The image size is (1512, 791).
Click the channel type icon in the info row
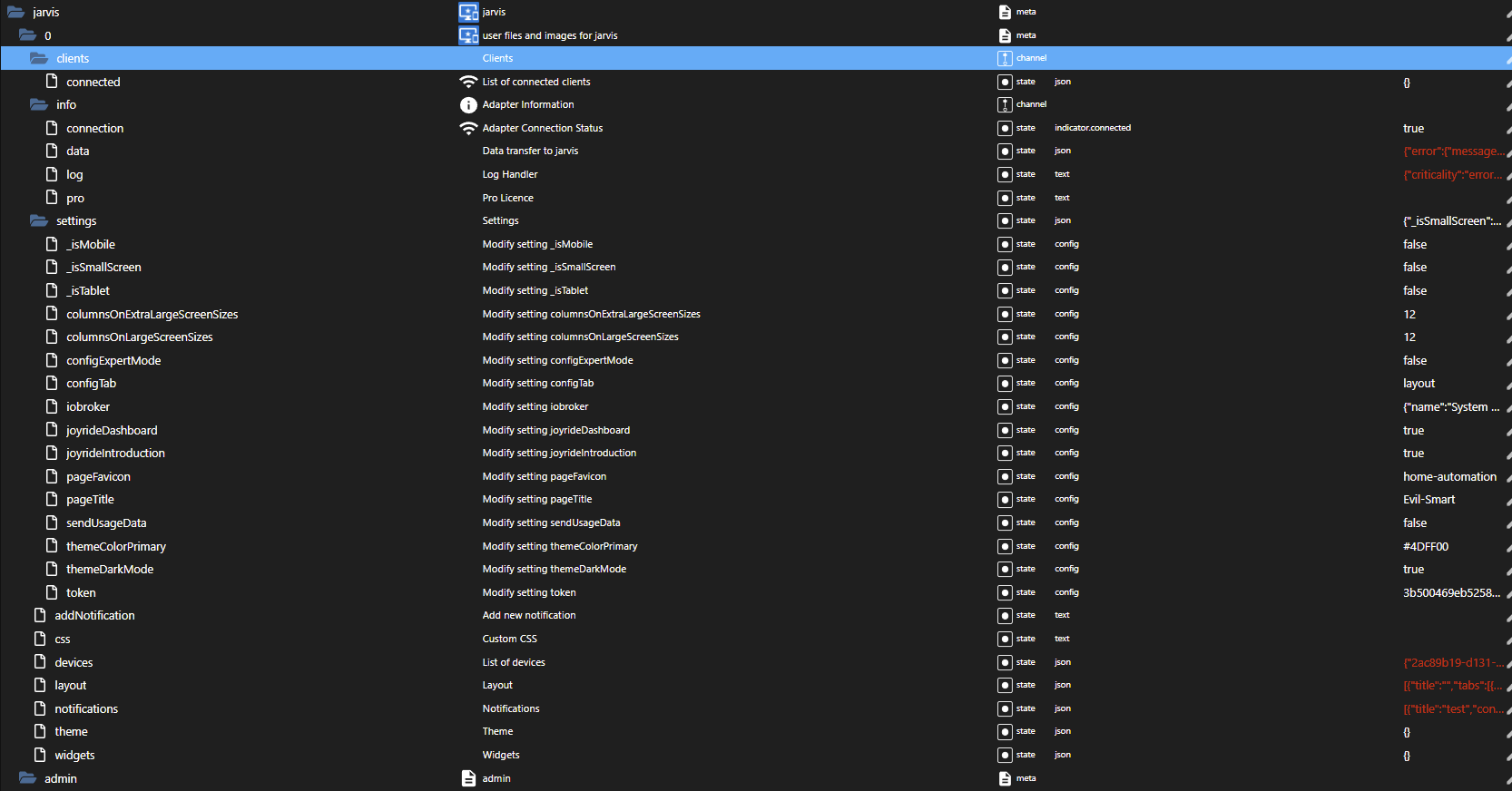click(1005, 105)
